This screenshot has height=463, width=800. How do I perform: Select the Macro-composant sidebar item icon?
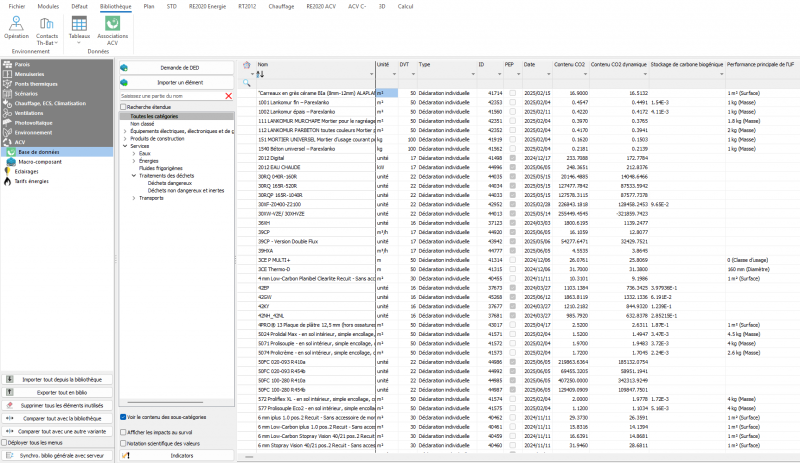pos(11,162)
